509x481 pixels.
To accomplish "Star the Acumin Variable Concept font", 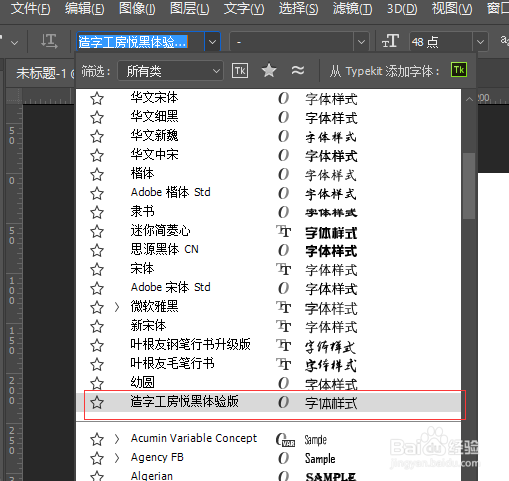I will [x=97, y=439].
